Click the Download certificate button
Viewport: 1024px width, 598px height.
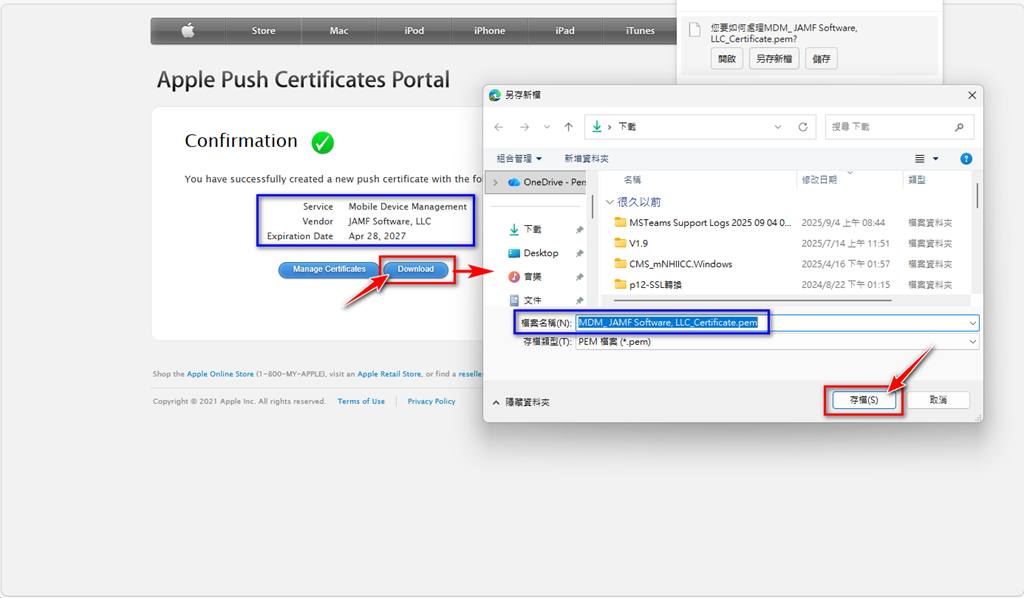point(416,269)
